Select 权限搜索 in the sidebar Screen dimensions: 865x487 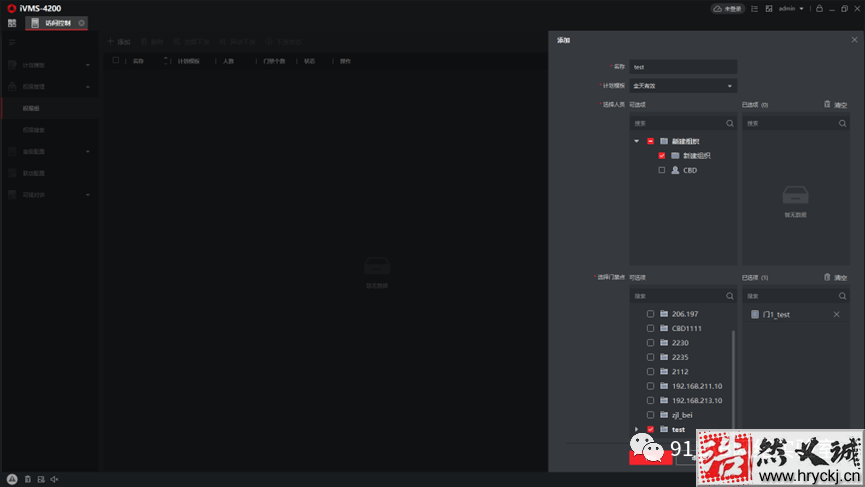[50, 130]
